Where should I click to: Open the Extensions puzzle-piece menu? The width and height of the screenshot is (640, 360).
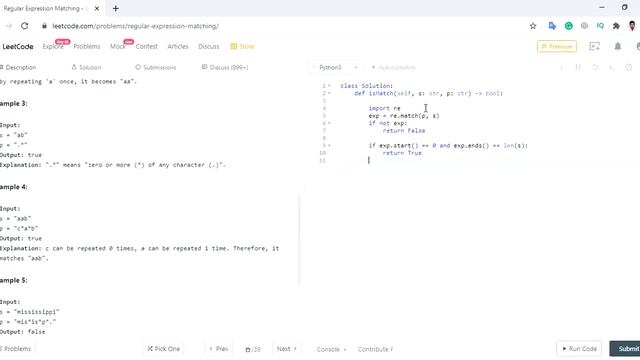click(x=616, y=26)
